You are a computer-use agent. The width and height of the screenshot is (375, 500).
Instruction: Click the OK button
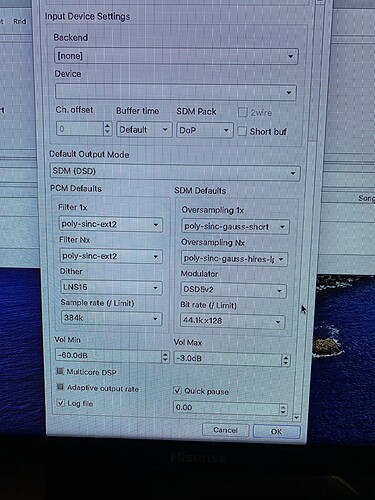point(277,431)
